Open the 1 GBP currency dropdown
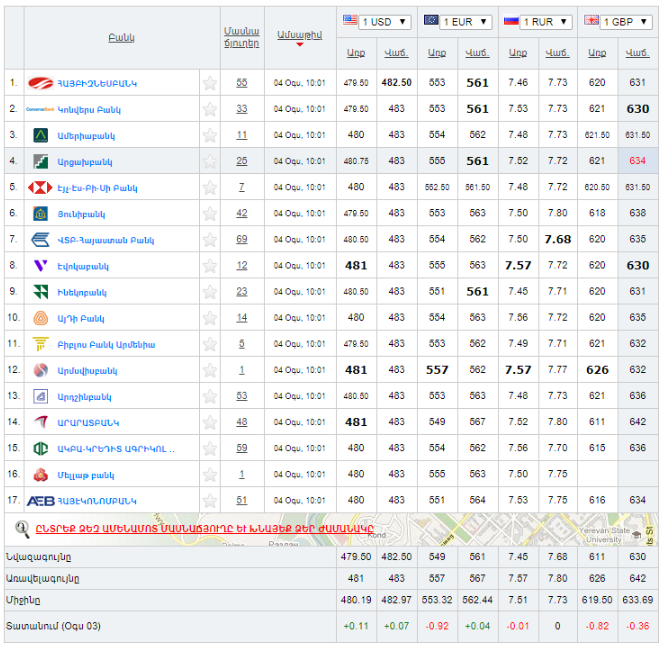 click(626, 22)
